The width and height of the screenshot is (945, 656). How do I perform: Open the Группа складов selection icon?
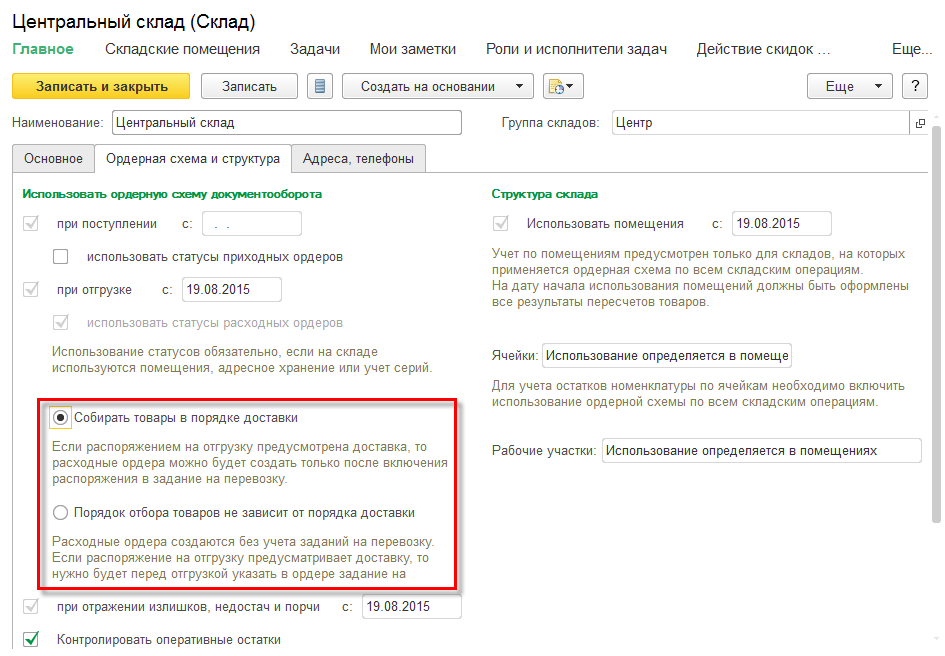[x=920, y=123]
